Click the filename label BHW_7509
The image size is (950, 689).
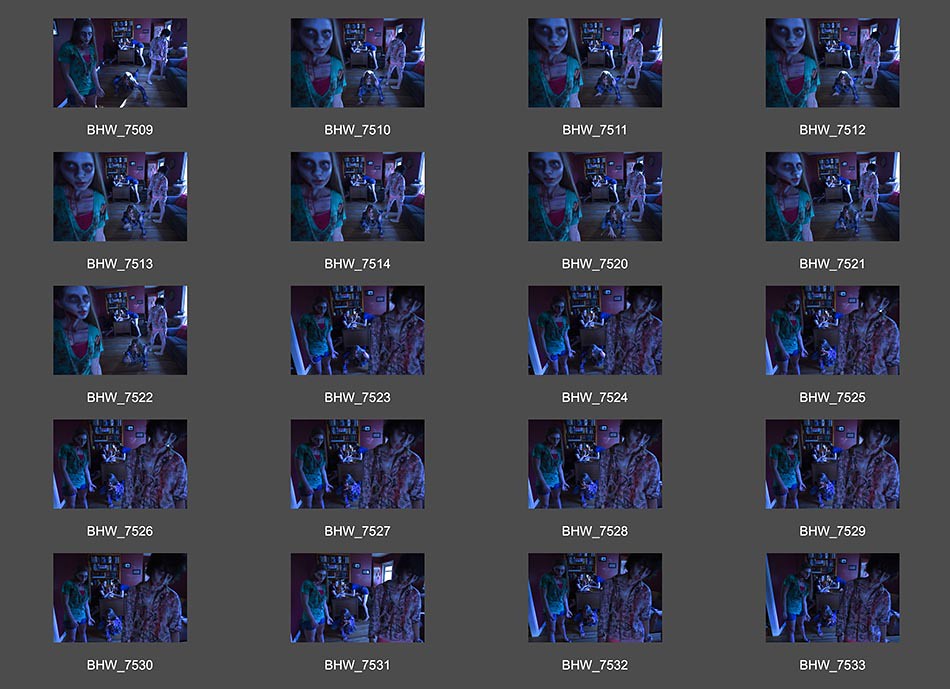coord(120,130)
